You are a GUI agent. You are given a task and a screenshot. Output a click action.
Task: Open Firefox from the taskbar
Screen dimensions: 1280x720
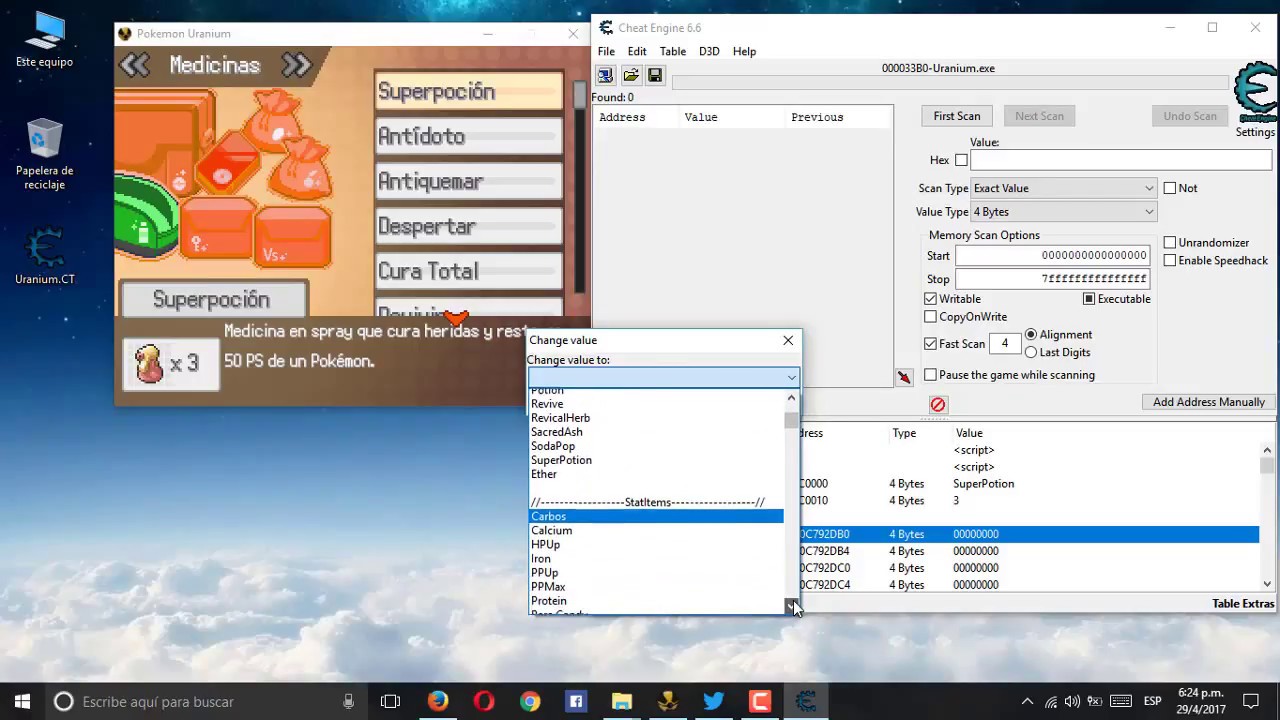[x=438, y=701]
